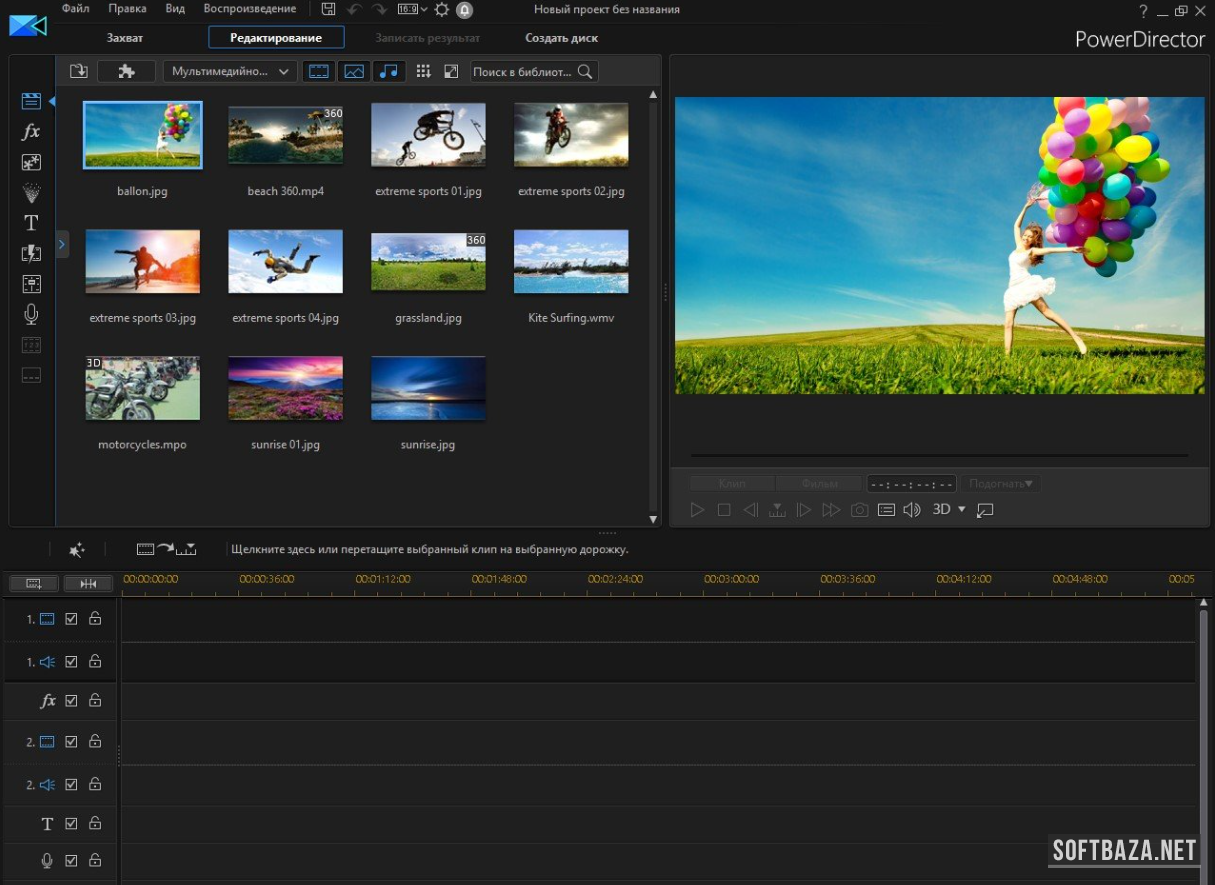Disable video track 1 checkbox
Viewport: 1215px width, 885px height.
tap(71, 619)
